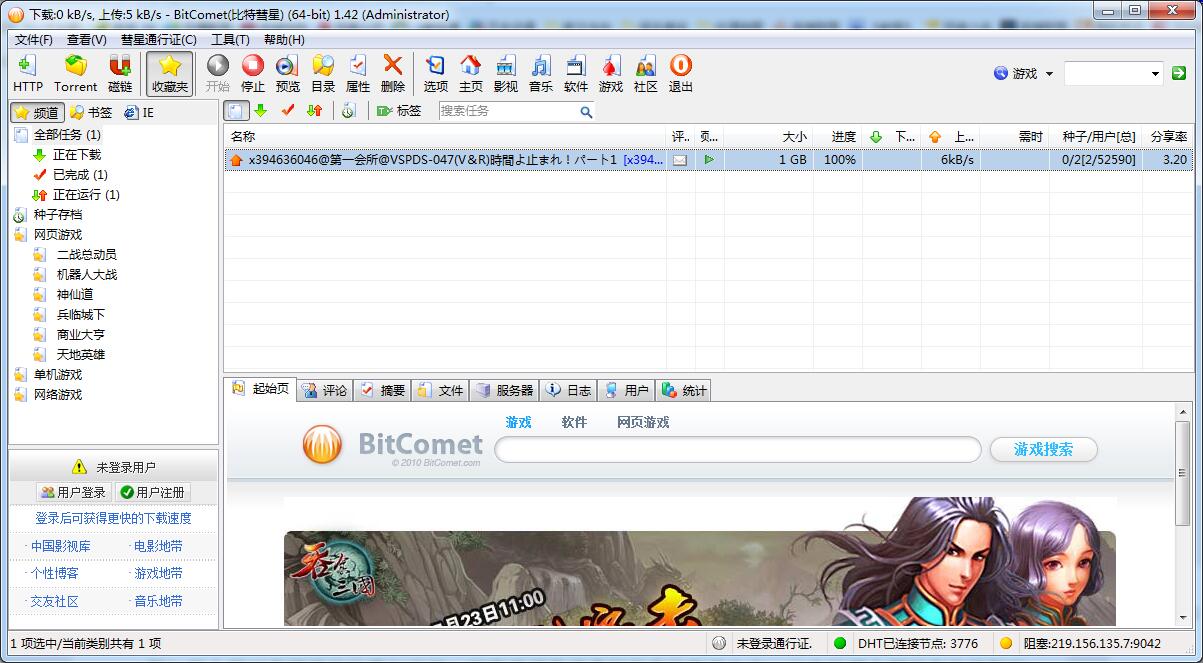The image size is (1203, 663).
Task: Toggle the favorites (收藏夹) panel button
Action: pos(170,73)
